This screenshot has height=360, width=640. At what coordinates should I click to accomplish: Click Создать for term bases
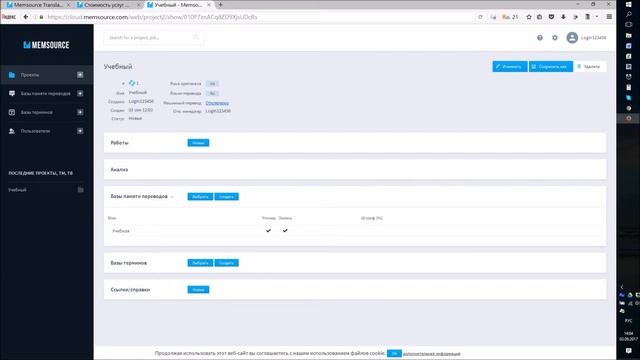coord(227,263)
